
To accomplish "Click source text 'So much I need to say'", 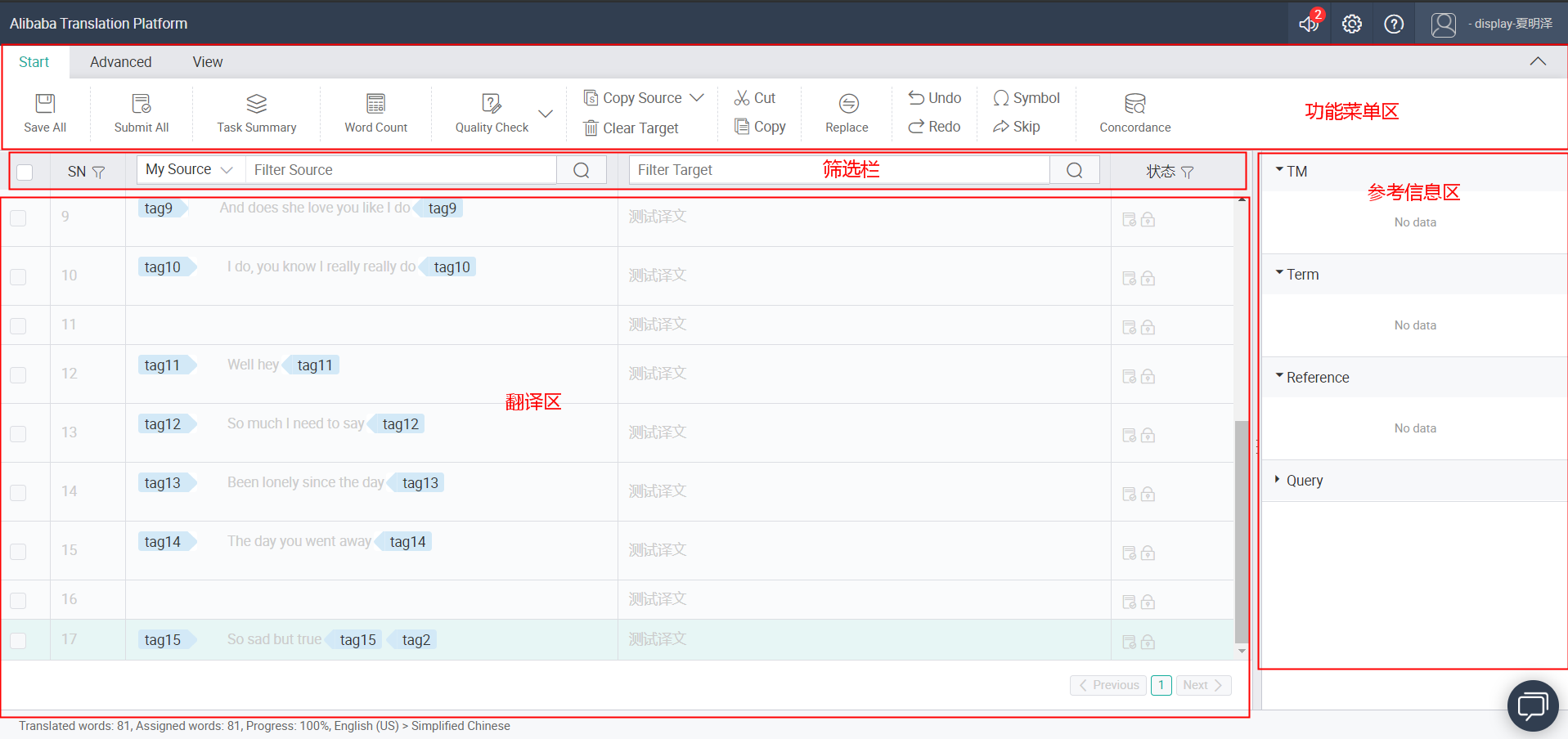I will [x=295, y=423].
